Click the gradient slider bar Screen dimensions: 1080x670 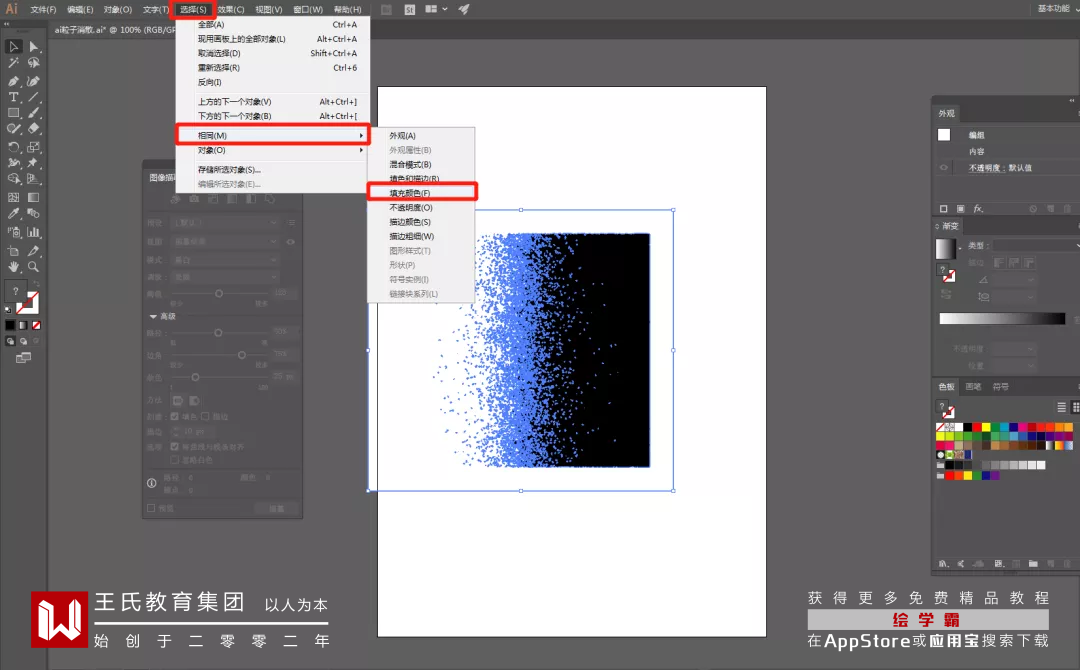tap(1002, 318)
